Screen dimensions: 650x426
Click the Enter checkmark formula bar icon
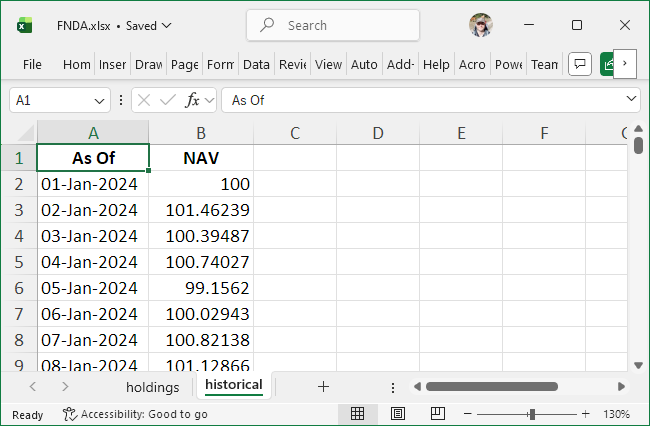click(x=168, y=100)
